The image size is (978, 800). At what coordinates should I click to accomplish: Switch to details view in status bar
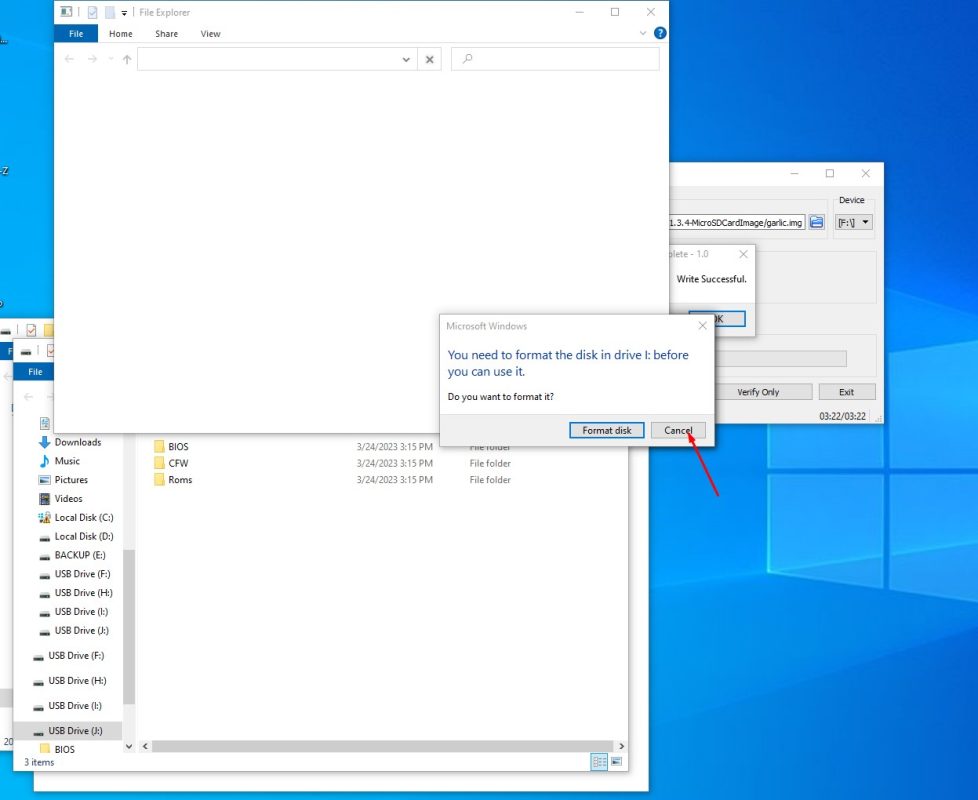pos(599,762)
